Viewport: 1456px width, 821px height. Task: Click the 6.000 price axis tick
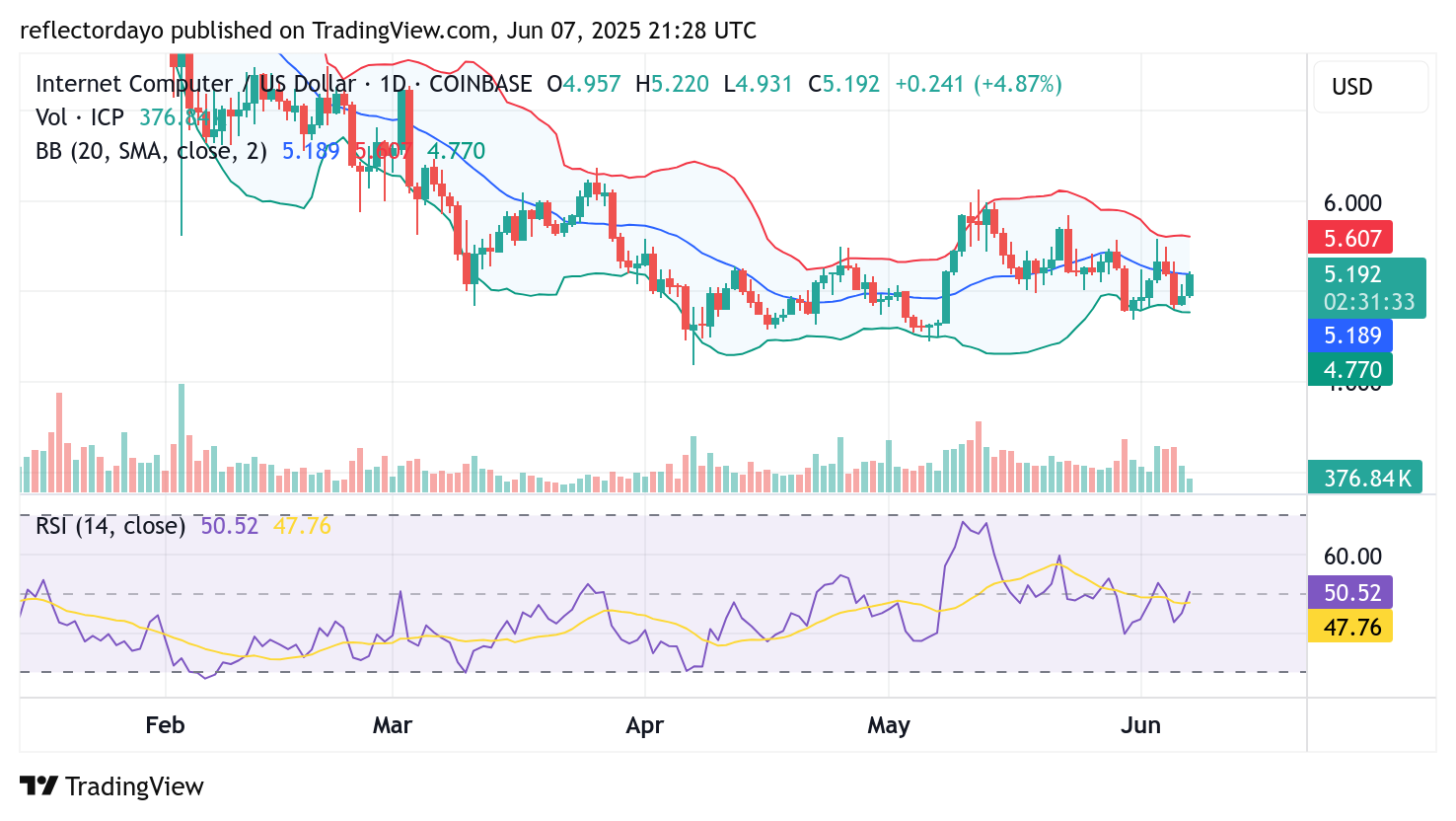coord(1352,203)
